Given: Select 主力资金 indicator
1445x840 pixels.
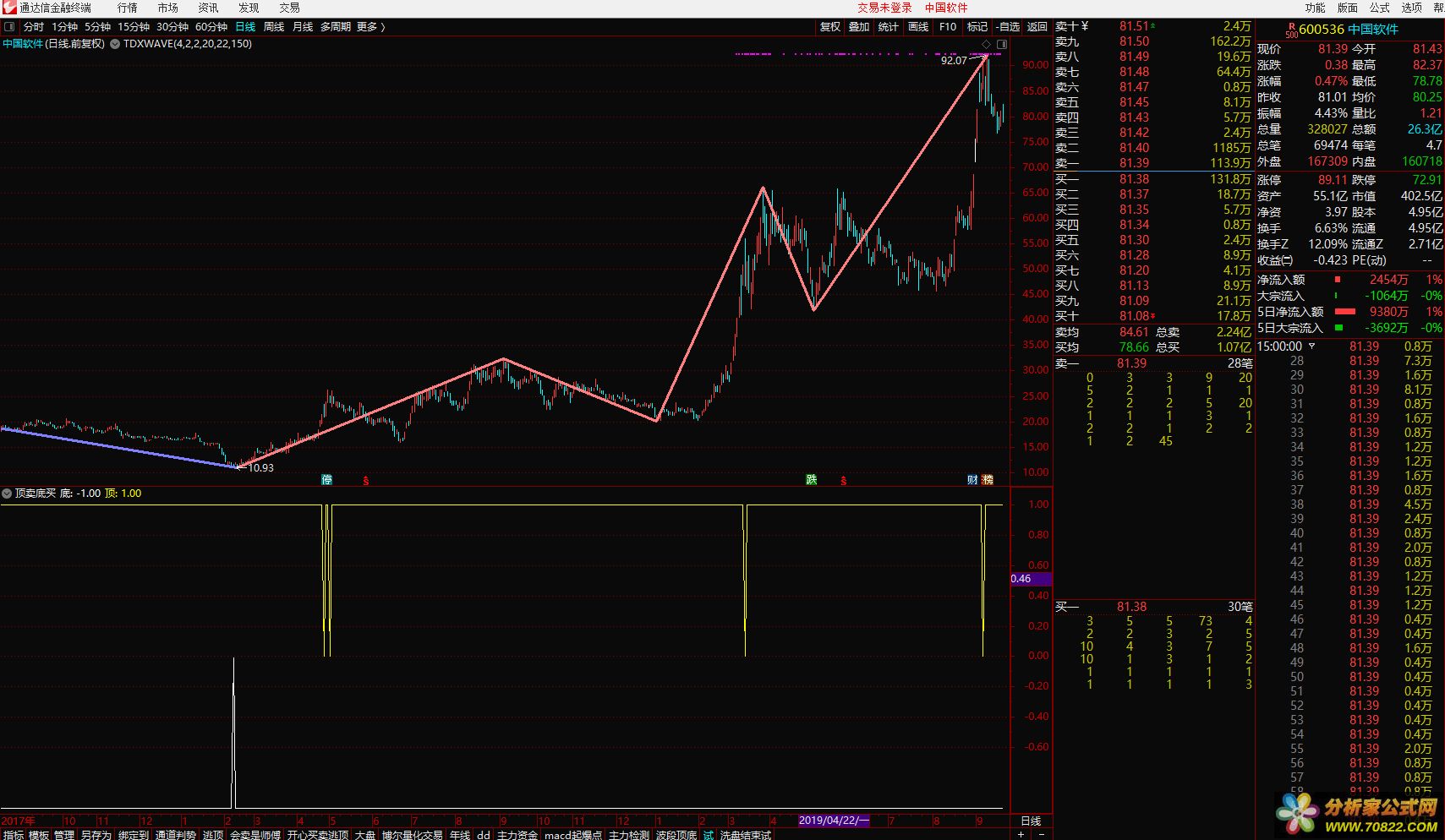Looking at the screenshot, I should 517,835.
